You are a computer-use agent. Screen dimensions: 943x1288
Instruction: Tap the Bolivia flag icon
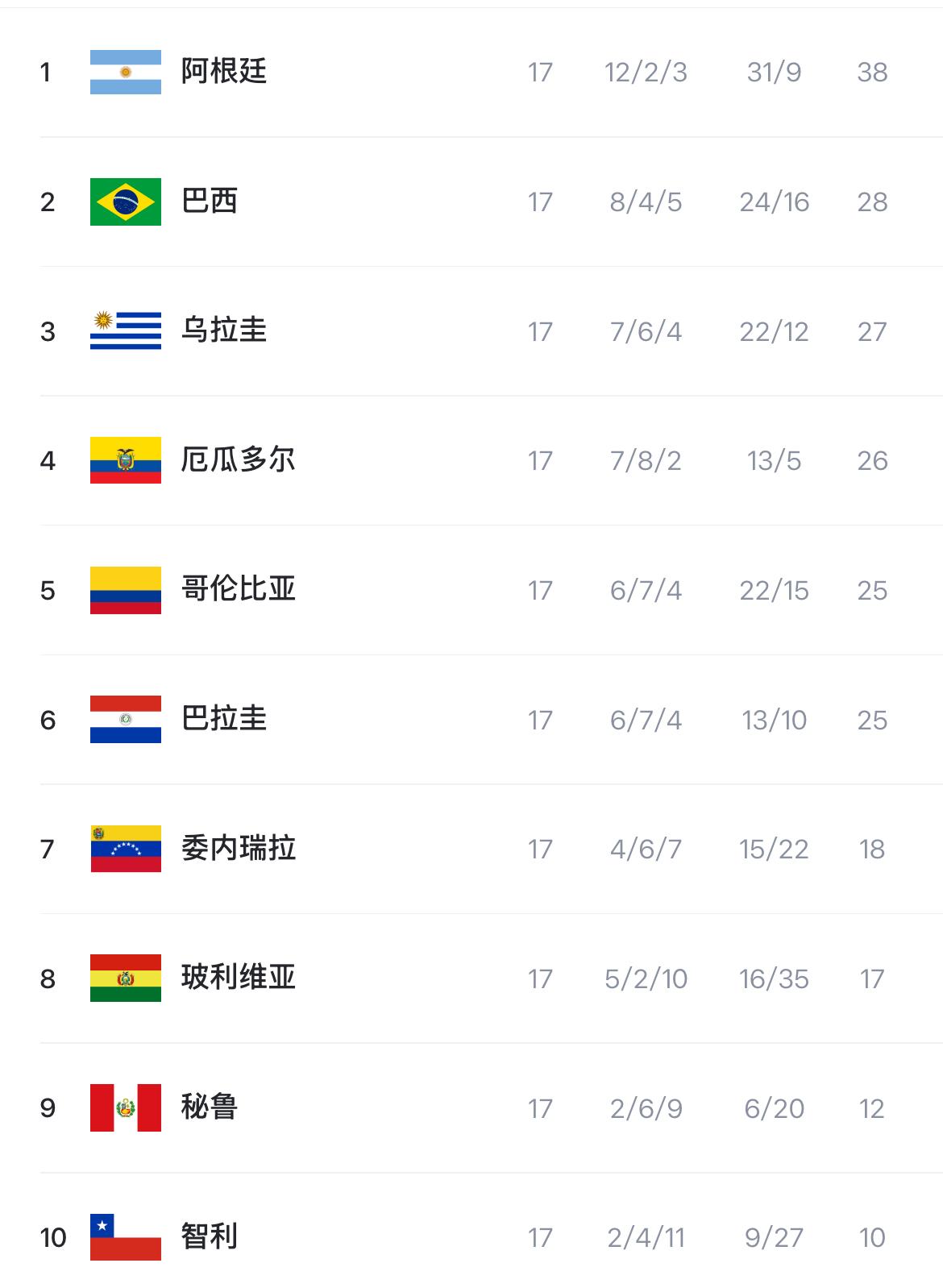pyautogui.click(x=126, y=978)
